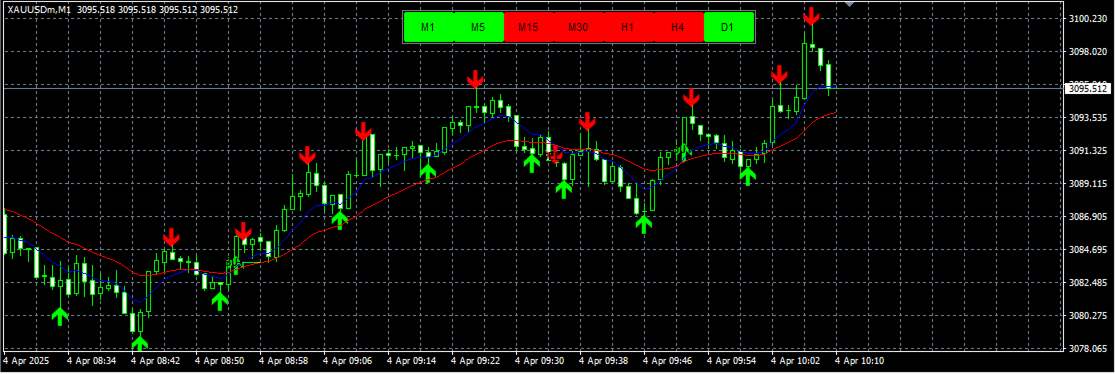Image resolution: width=1115 pixels, height=374 pixels.
Task: Click the 4 Apr 08:34 time label
Action: tap(92, 361)
